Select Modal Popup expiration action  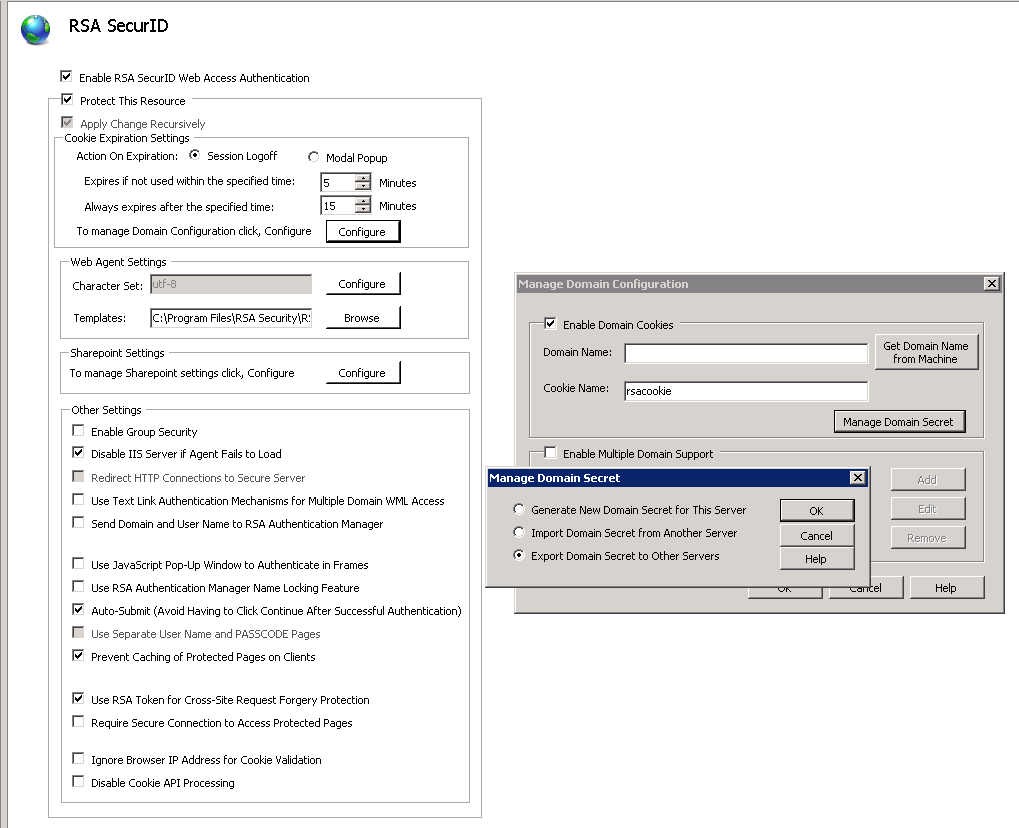point(314,157)
